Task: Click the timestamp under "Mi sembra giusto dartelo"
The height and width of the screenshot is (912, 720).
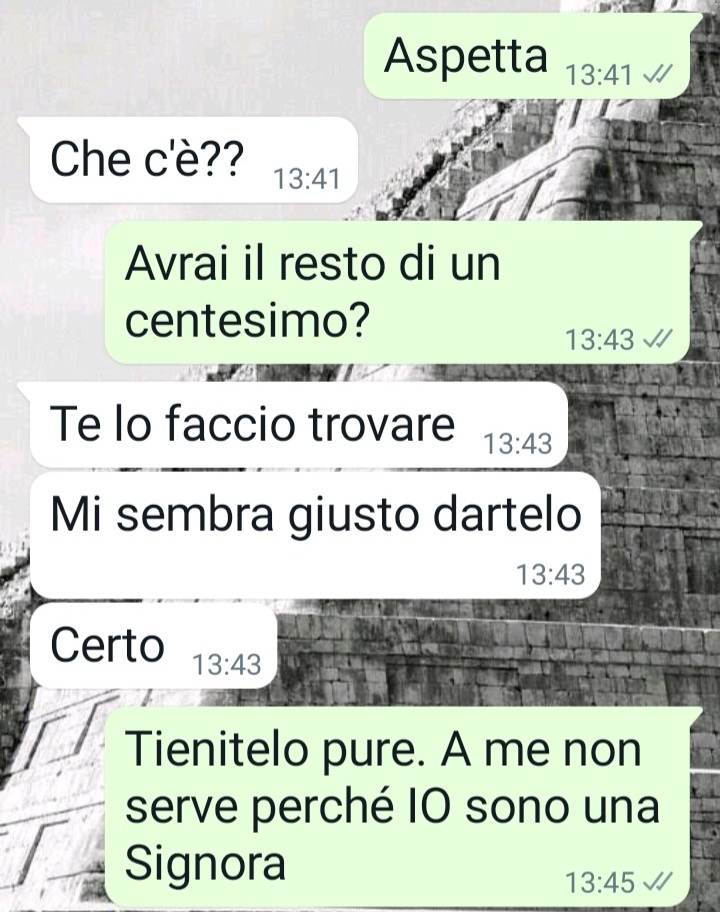Action: [x=551, y=575]
